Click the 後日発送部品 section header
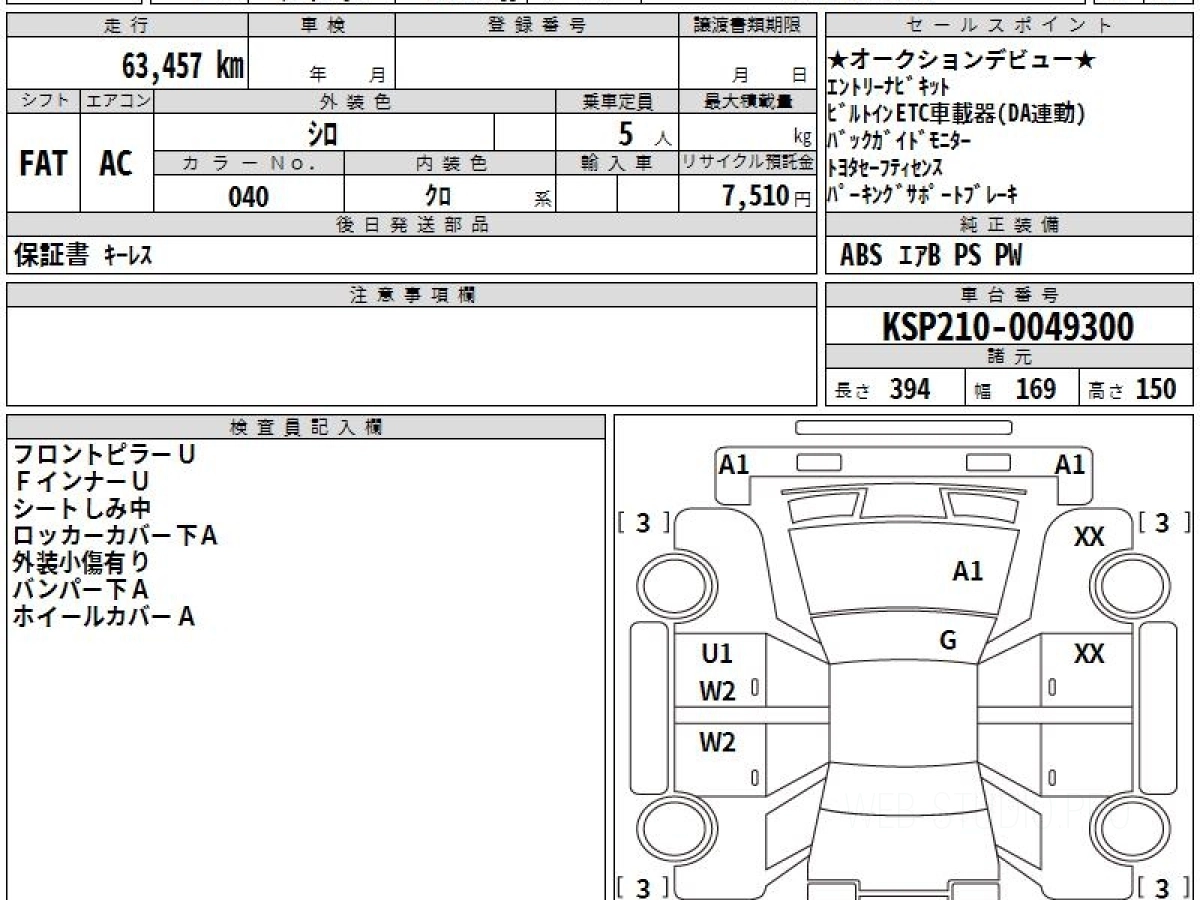This screenshot has height=900, width=1200. [412, 225]
